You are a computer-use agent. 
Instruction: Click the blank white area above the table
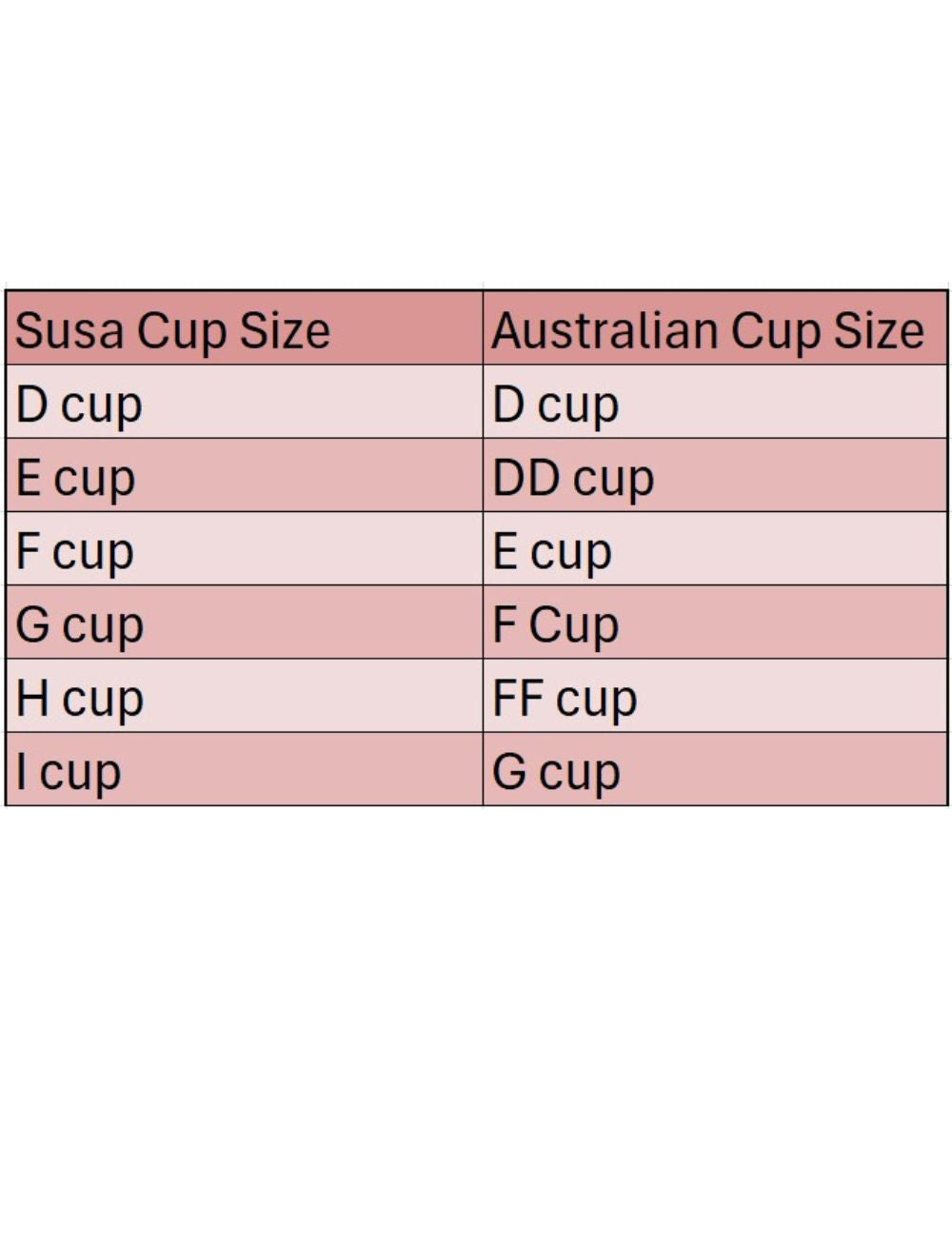[x=476, y=143]
